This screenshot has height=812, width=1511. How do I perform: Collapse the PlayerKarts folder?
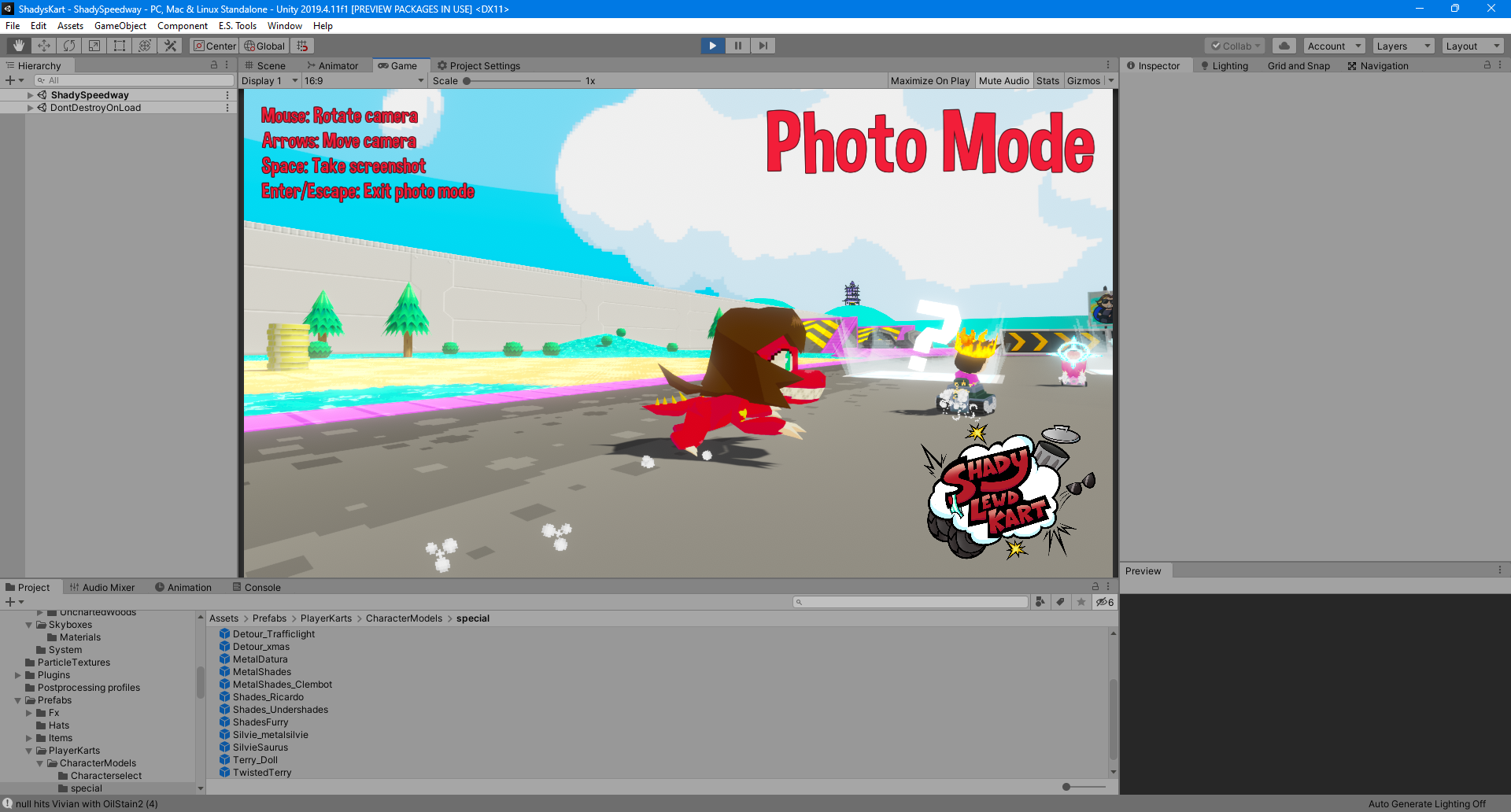28,751
